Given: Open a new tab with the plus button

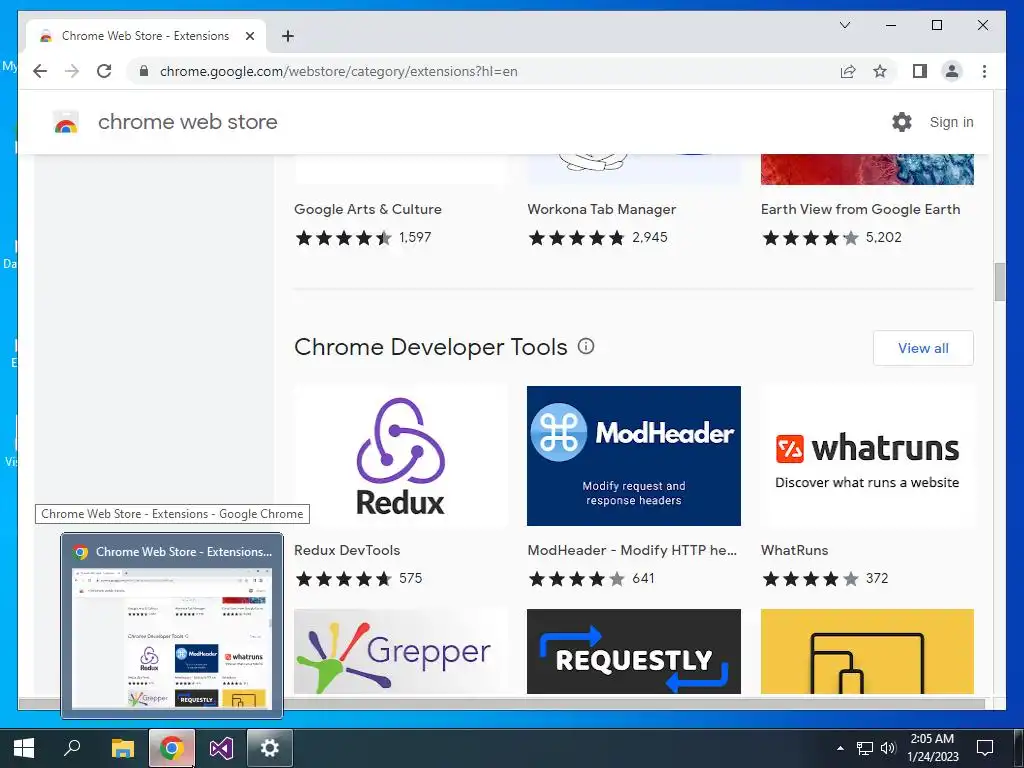Looking at the screenshot, I should (287, 36).
